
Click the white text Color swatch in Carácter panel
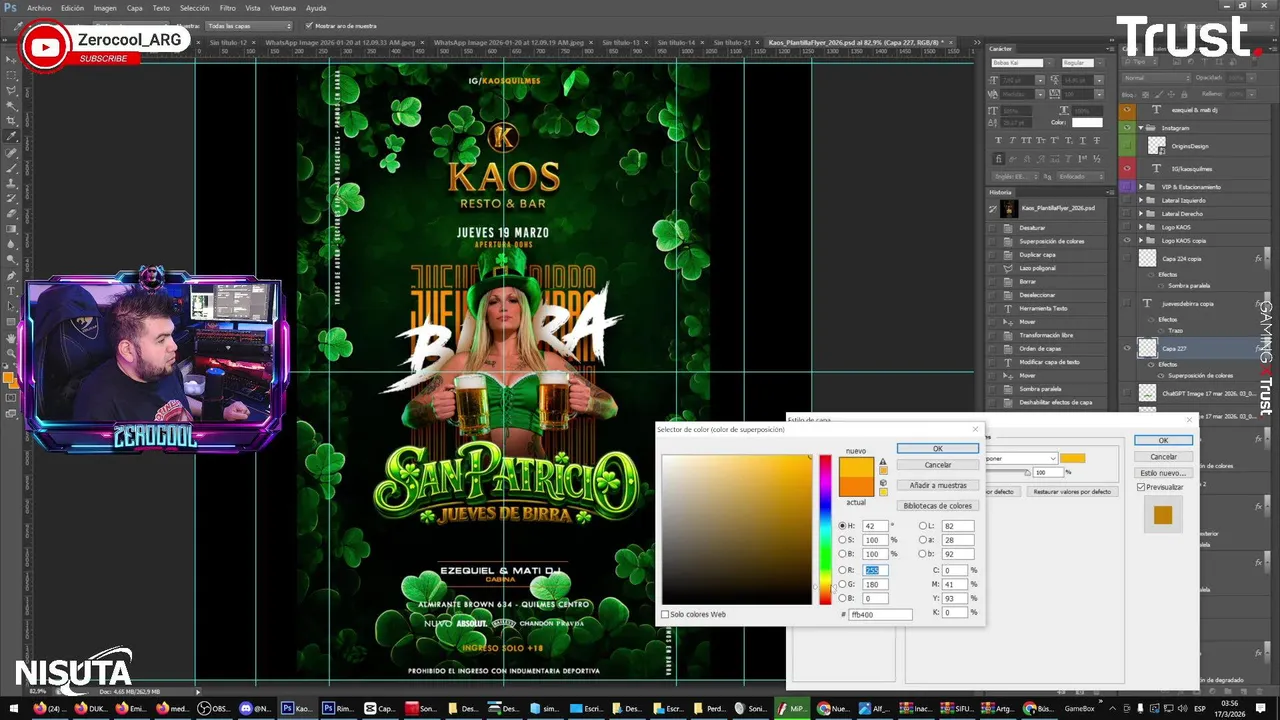tap(1087, 122)
